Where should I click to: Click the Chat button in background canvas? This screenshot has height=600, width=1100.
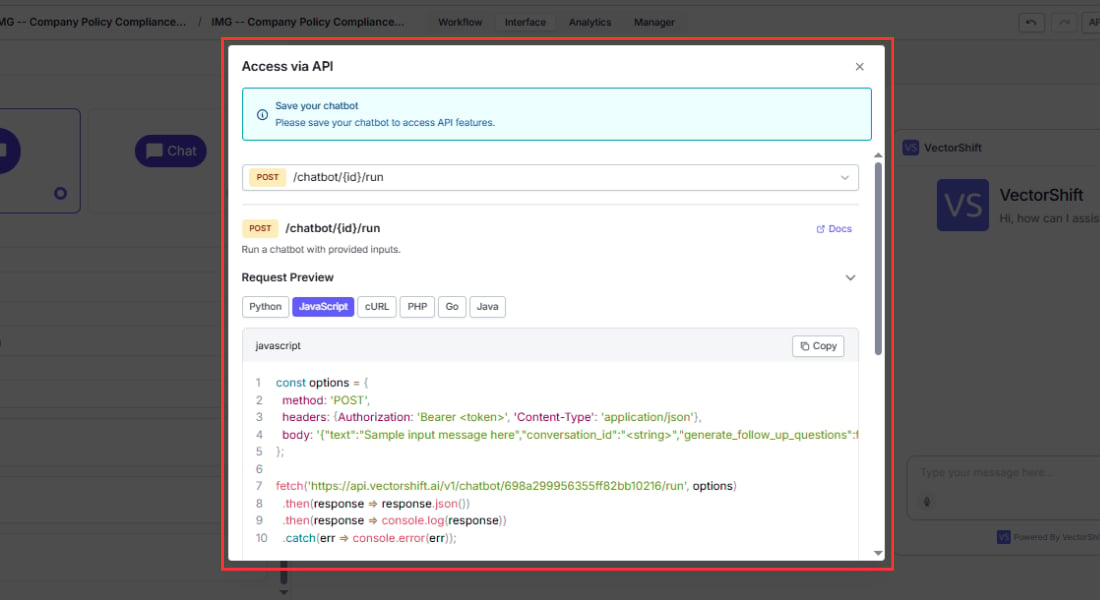click(x=170, y=151)
